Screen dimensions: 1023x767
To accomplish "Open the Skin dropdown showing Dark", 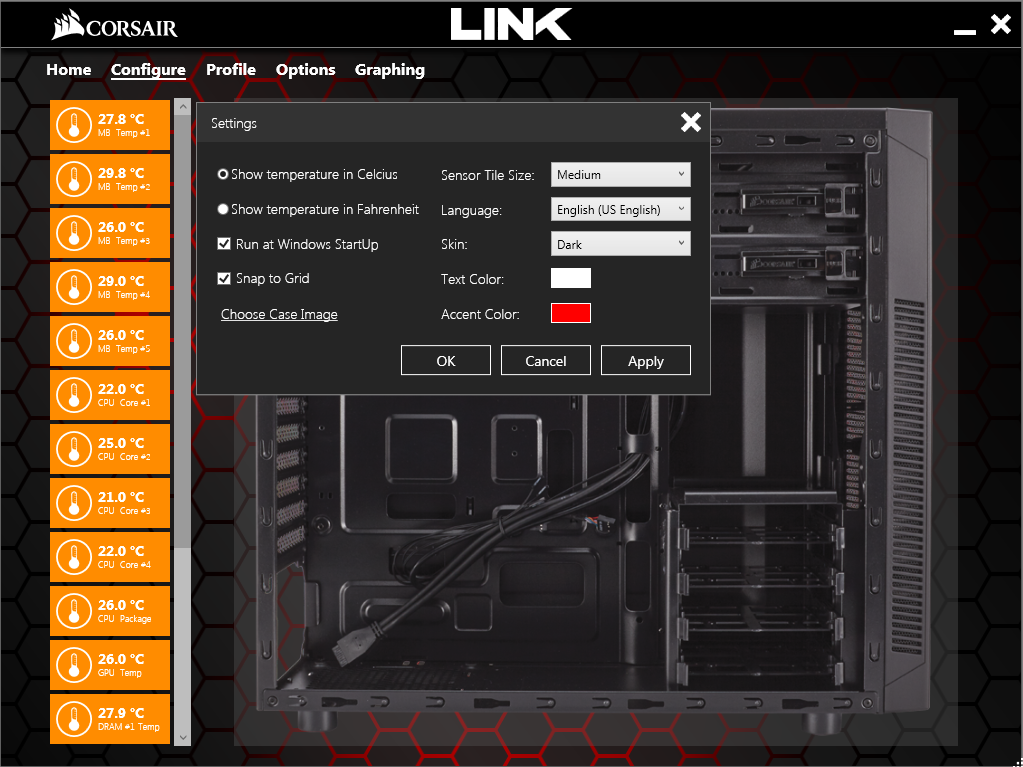I will (620, 245).
